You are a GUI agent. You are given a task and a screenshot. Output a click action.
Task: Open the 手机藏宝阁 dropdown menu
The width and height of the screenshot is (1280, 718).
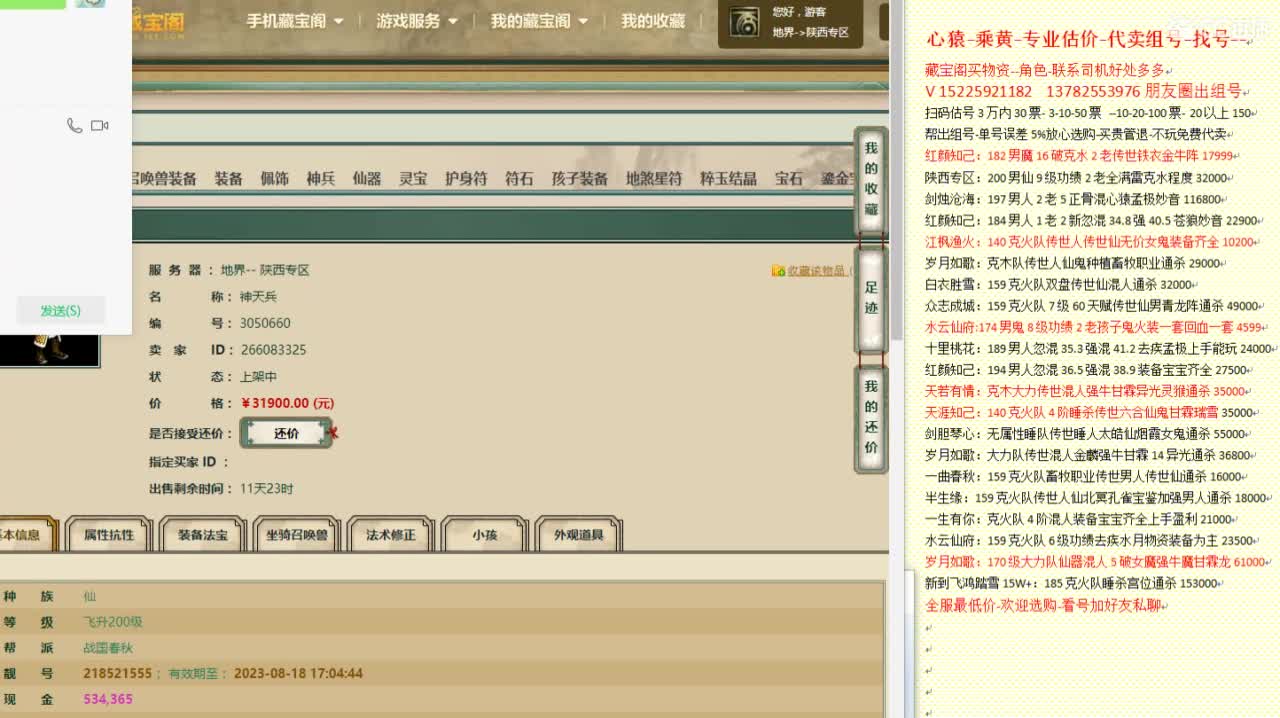295,21
